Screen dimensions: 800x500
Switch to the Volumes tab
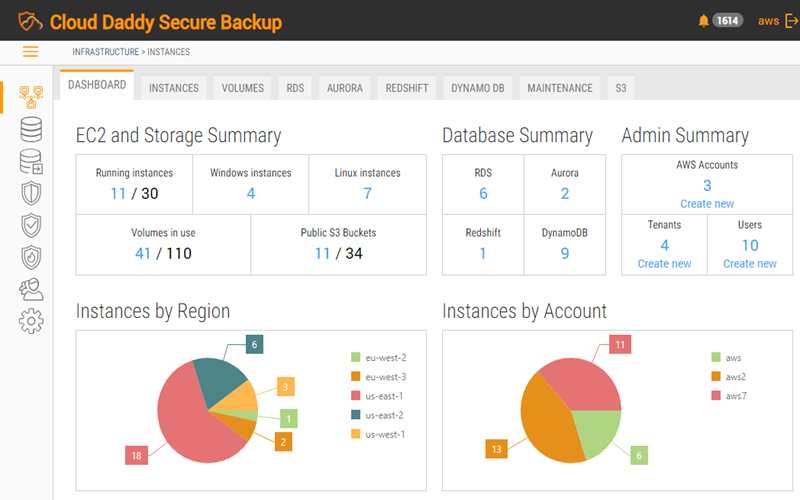click(x=243, y=88)
